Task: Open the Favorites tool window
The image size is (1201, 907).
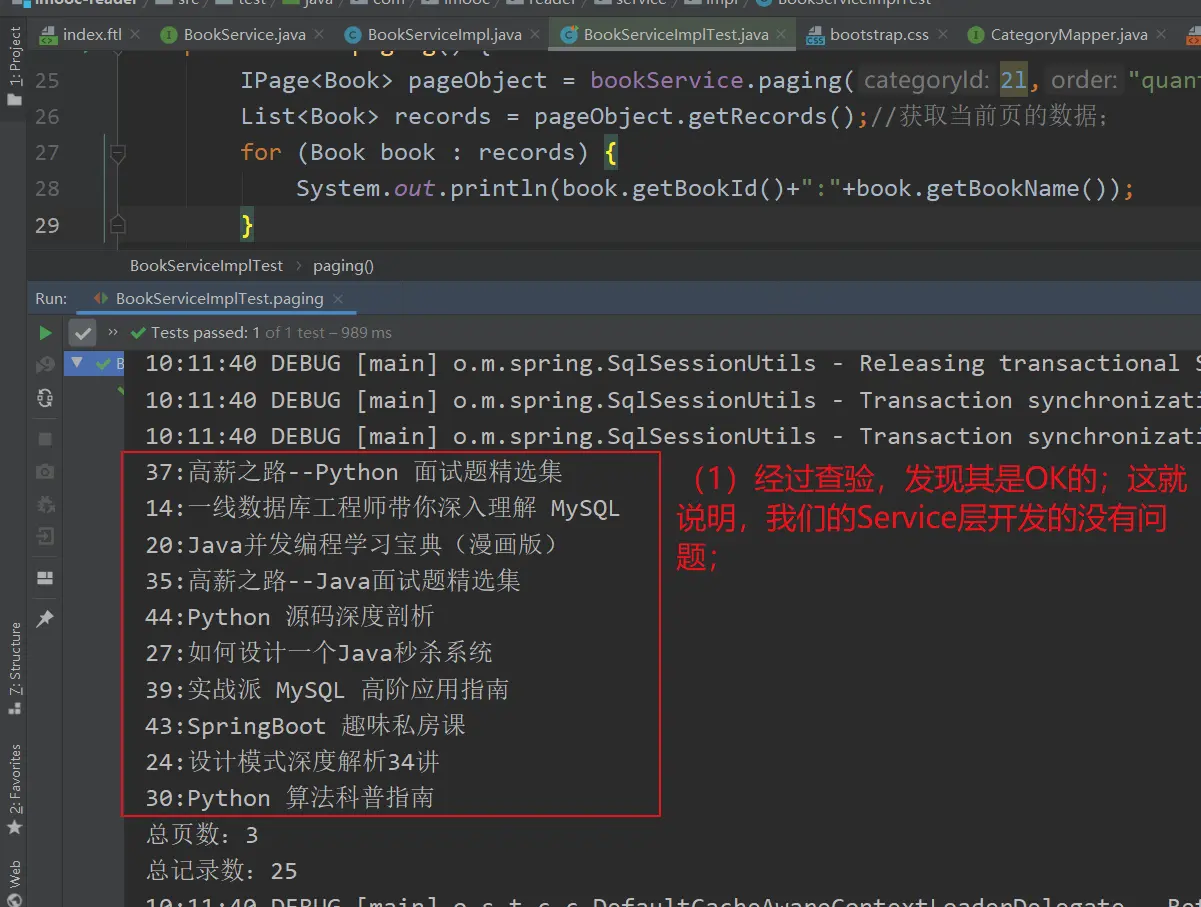Action: point(14,790)
